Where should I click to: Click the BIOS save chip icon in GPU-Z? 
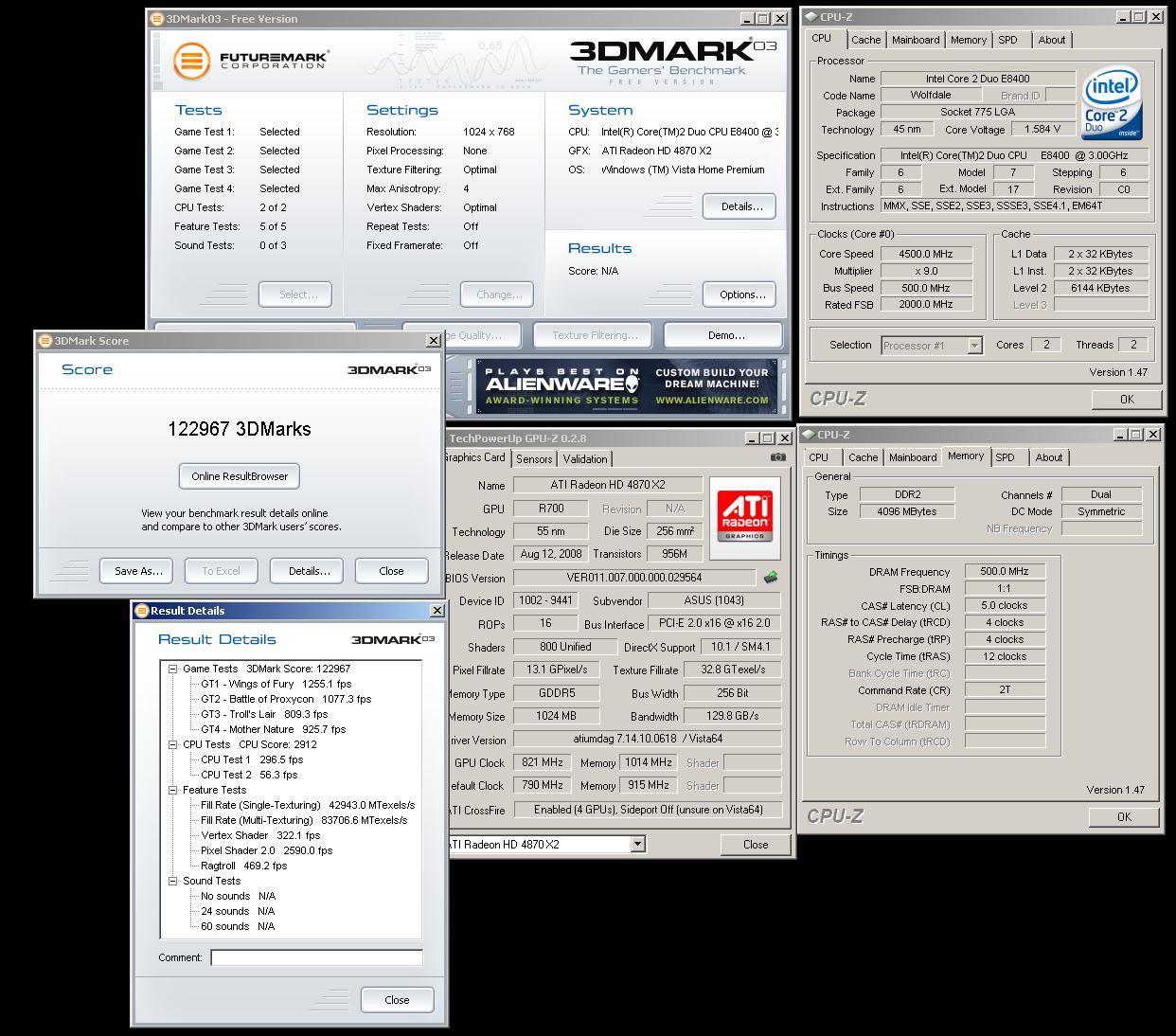tap(771, 577)
